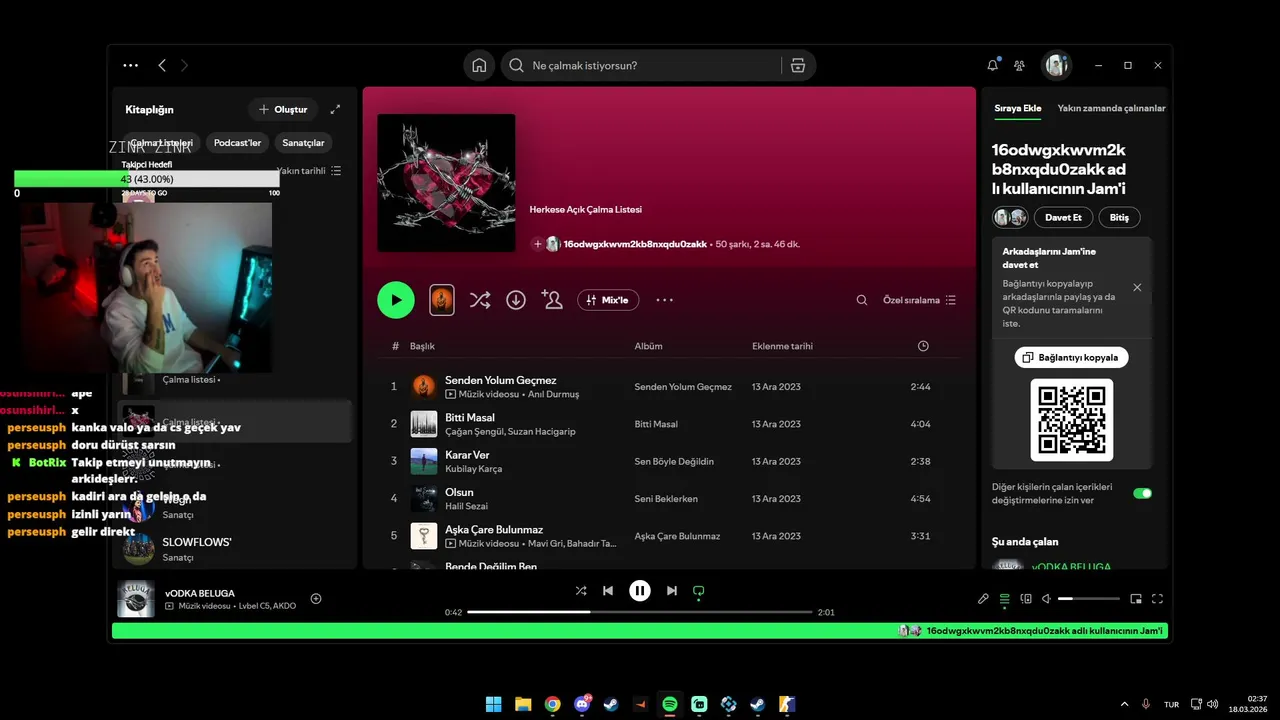Skip to the previous track
The height and width of the screenshot is (720, 1280).
(x=608, y=591)
